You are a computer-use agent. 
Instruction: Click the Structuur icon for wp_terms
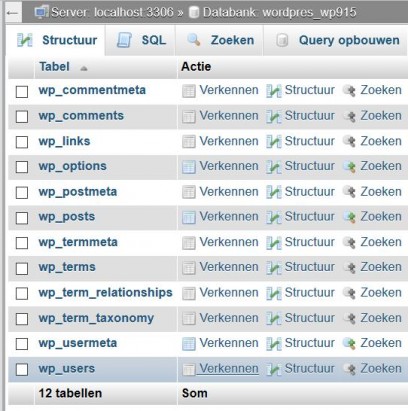[274, 268]
